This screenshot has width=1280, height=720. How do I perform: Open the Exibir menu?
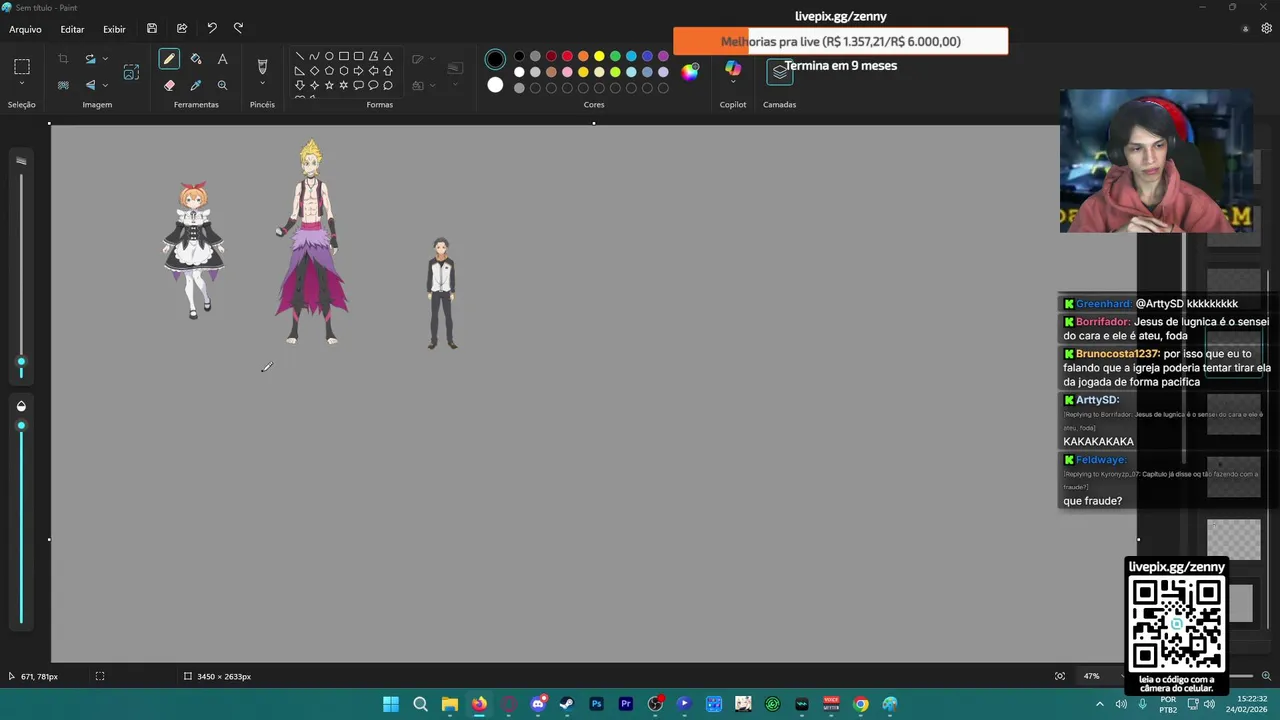pos(114,30)
